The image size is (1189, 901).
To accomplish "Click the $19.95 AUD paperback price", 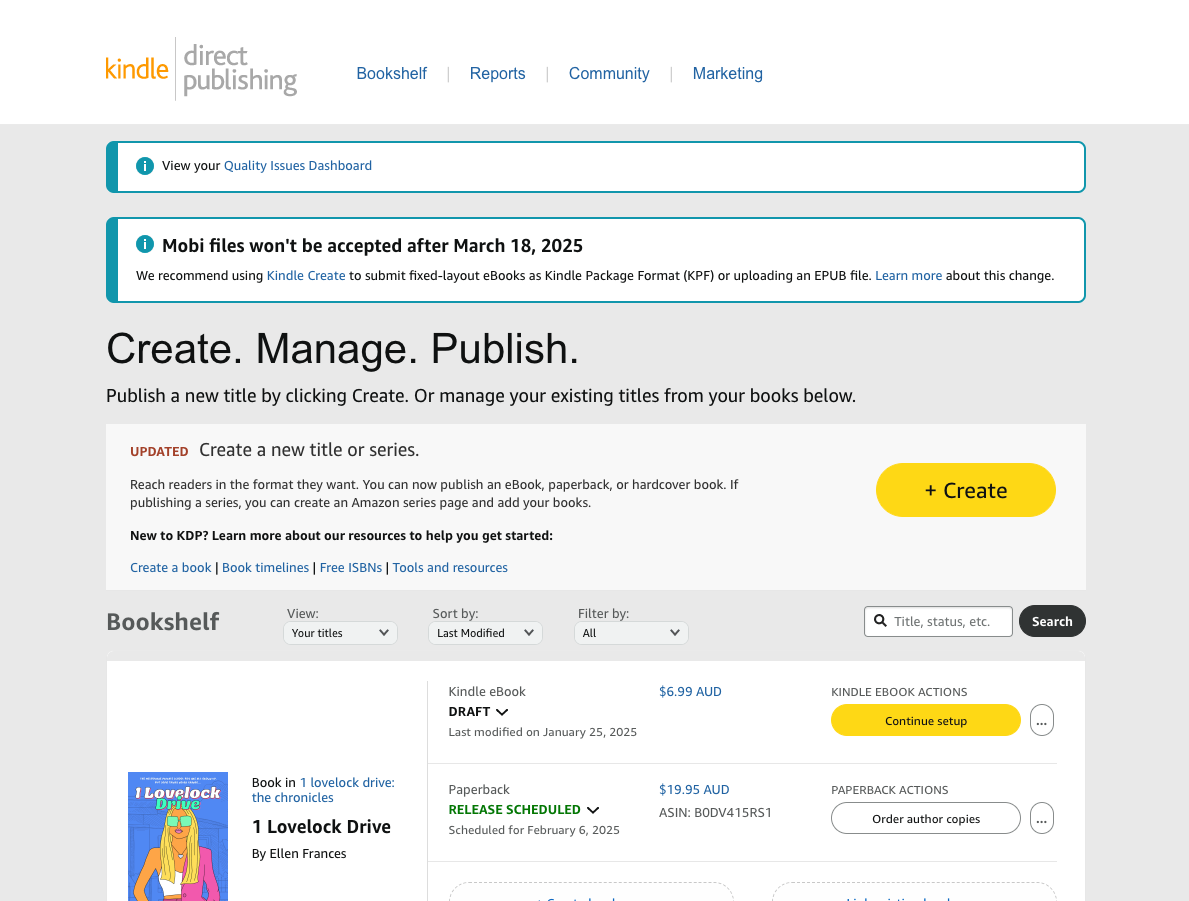I will pos(694,790).
